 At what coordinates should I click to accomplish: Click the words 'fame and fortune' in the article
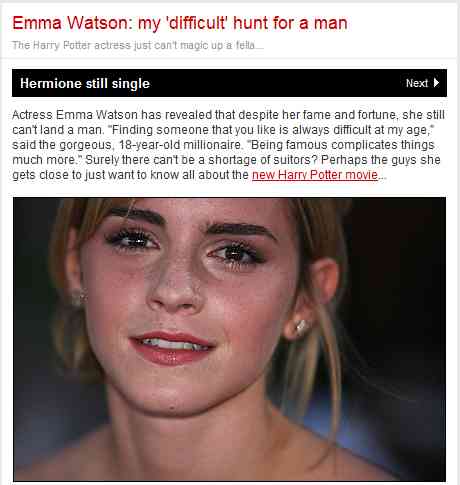pyautogui.click(x=350, y=115)
